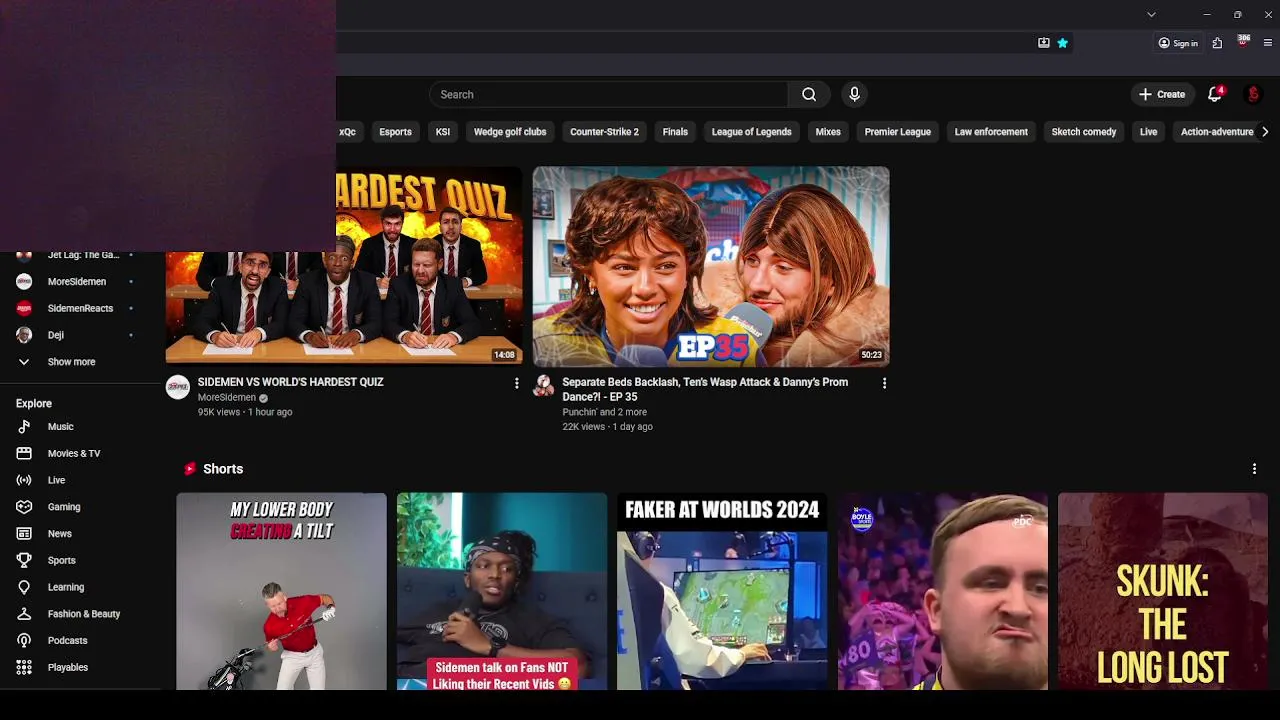Select the Finals category chip
This screenshot has height=720, width=1280.
point(675,132)
